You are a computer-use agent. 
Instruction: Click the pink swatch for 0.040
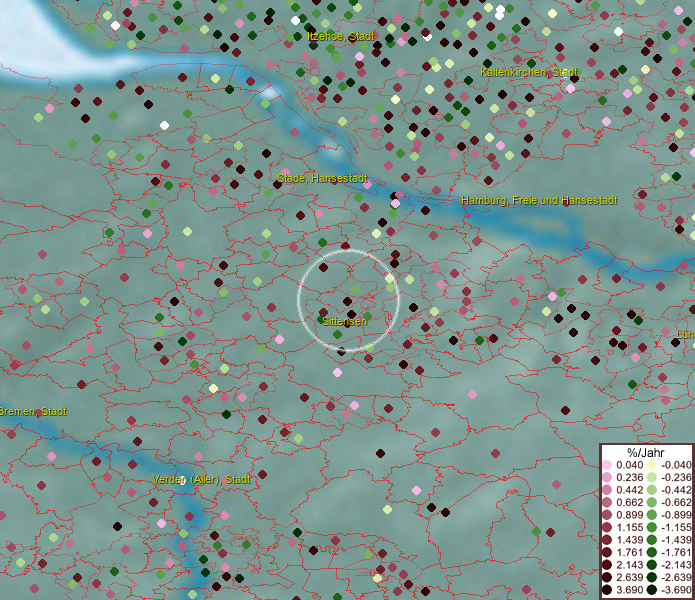(x=607, y=465)
